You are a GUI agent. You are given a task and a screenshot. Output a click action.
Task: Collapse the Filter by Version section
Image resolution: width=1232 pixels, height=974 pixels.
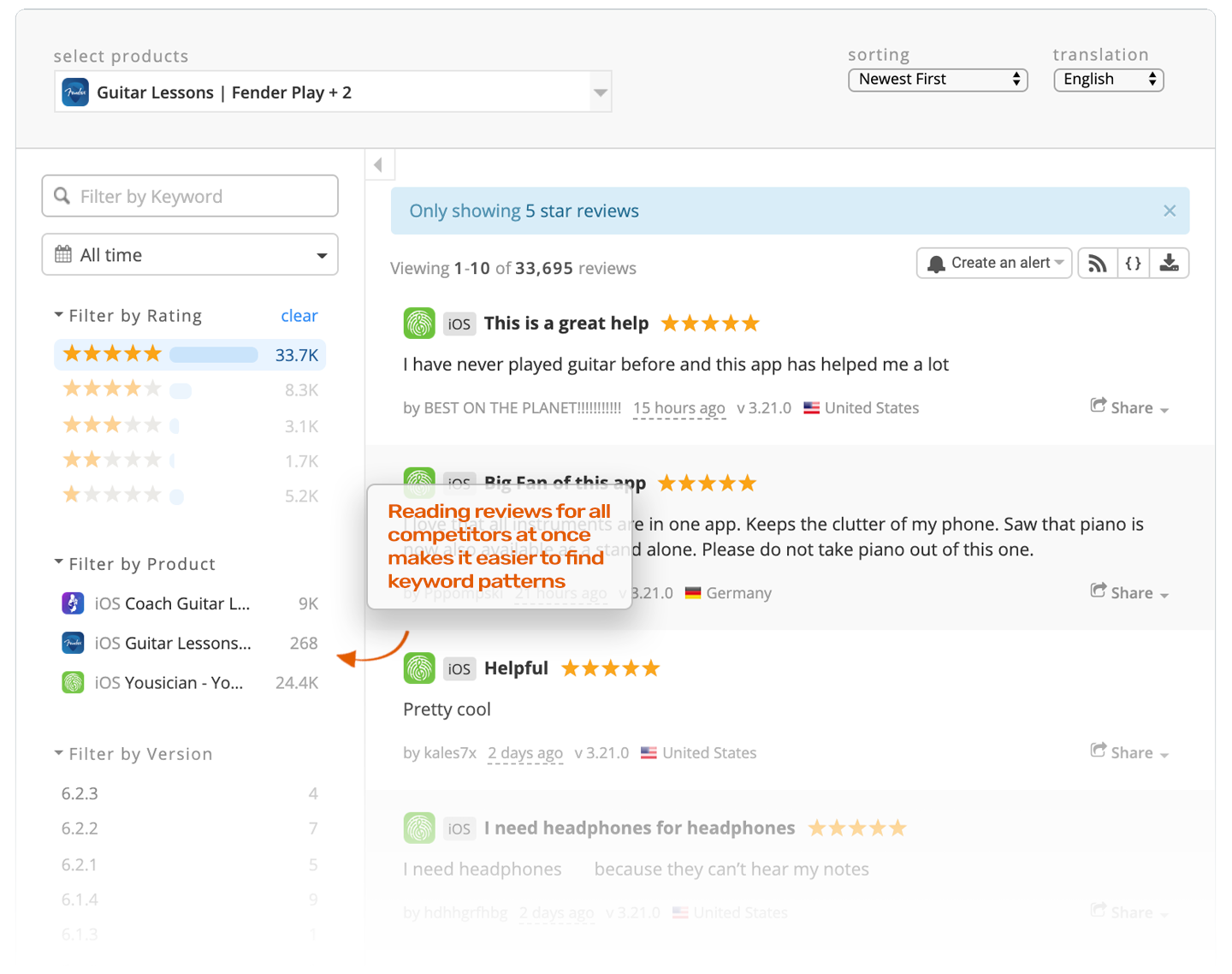[x=133, y=754]
